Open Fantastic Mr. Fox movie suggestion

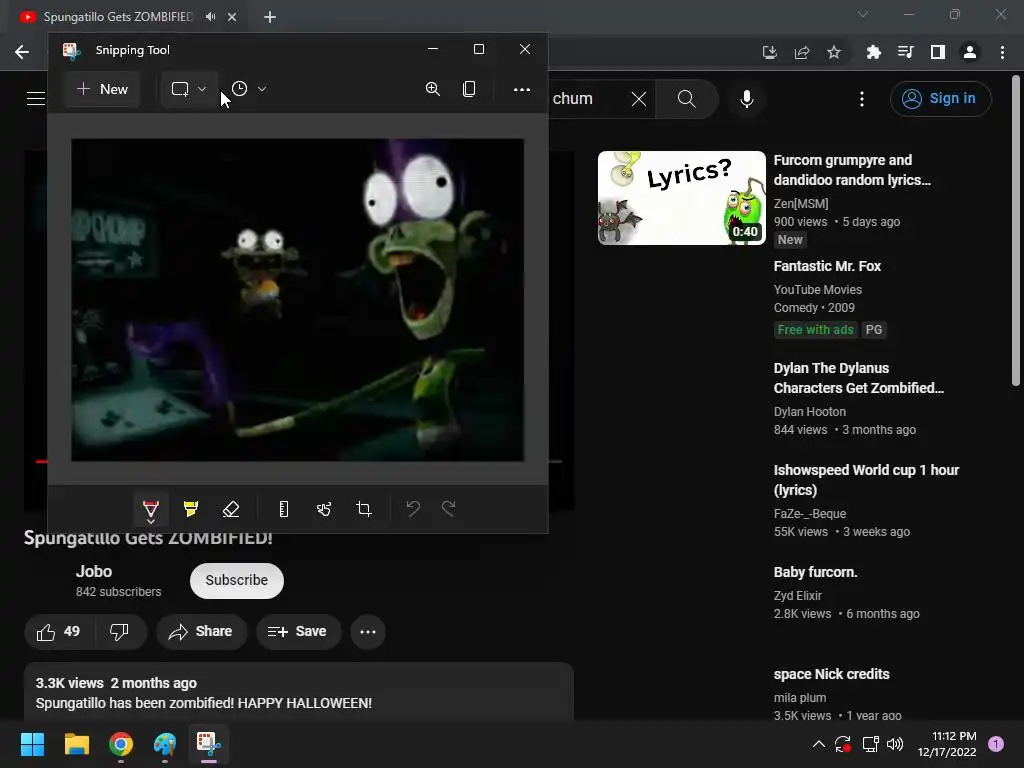point(827,266)
